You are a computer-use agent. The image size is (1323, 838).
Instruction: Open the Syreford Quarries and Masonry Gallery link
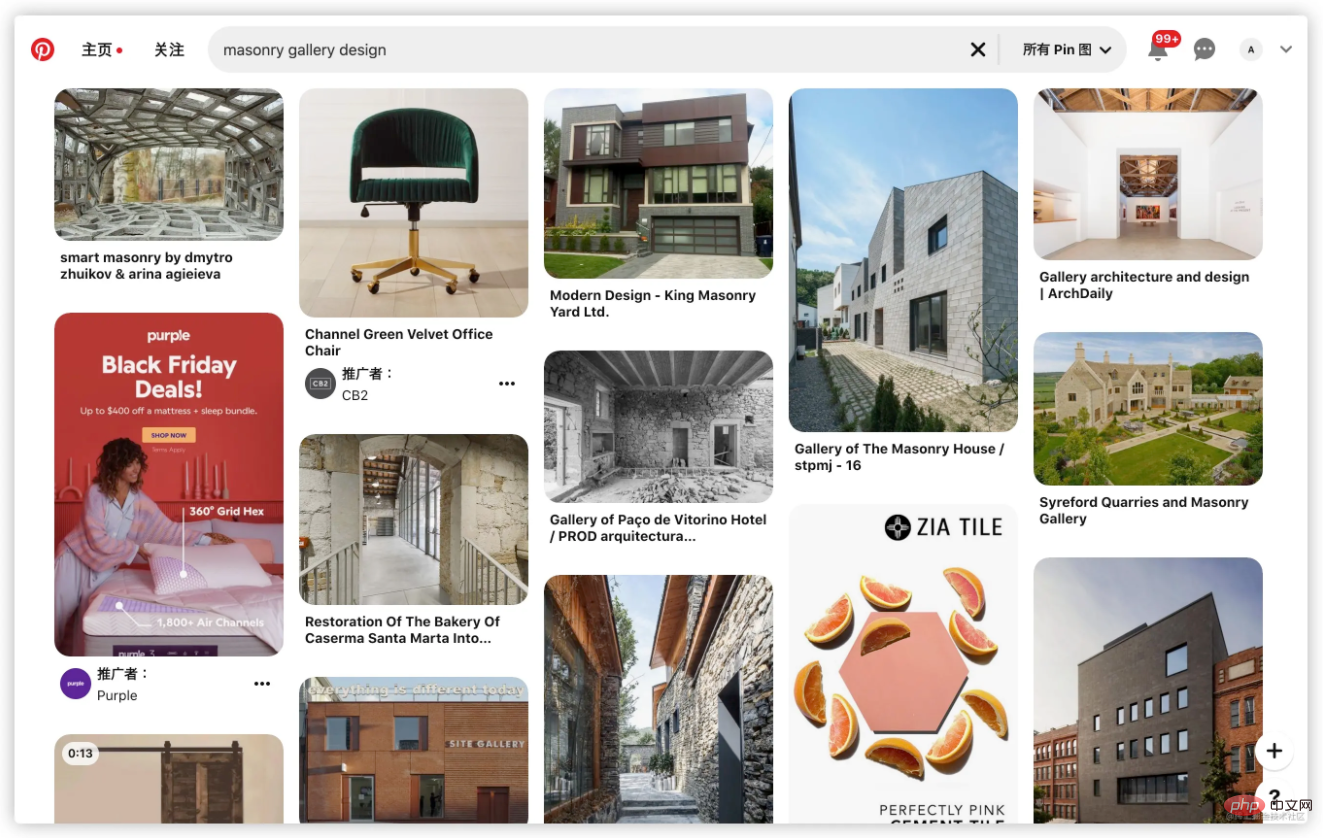pyautogui.click(x=1143, y=510)
